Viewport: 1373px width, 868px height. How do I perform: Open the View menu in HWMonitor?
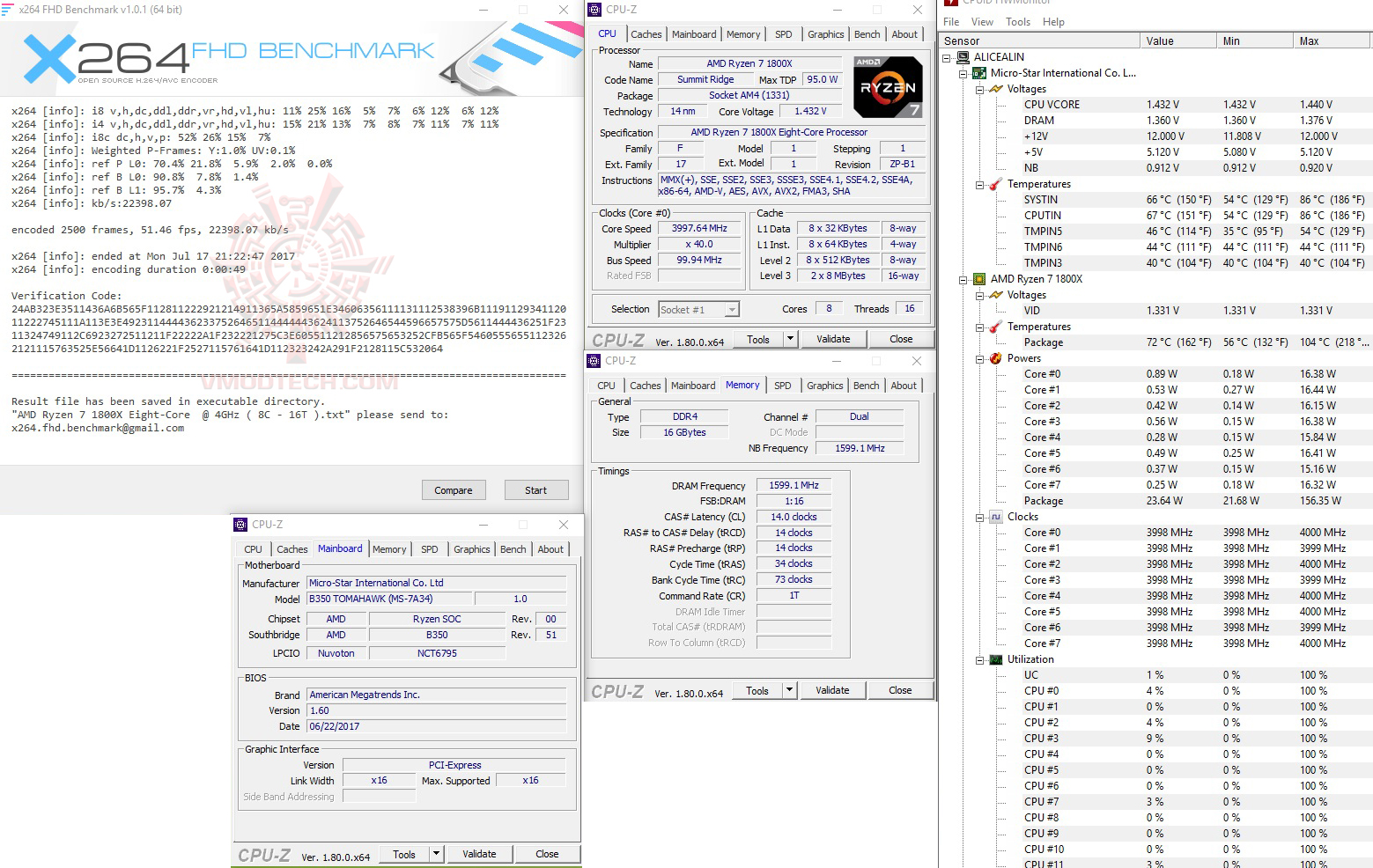click(981, 22)
